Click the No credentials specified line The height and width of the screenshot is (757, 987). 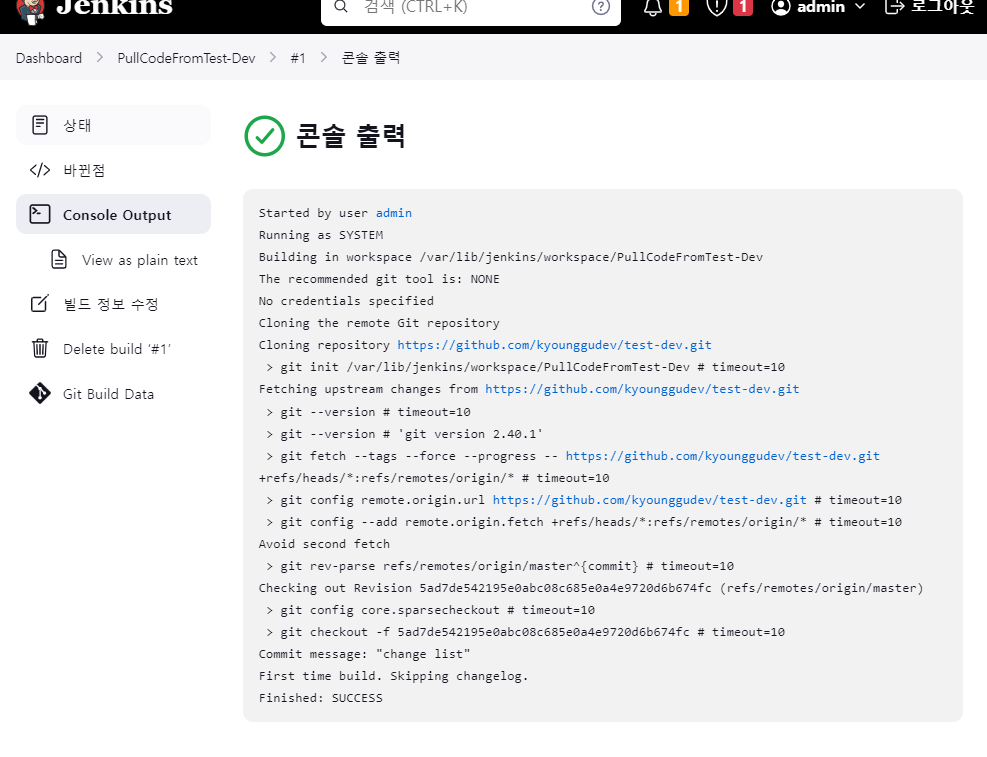point(346,301)
